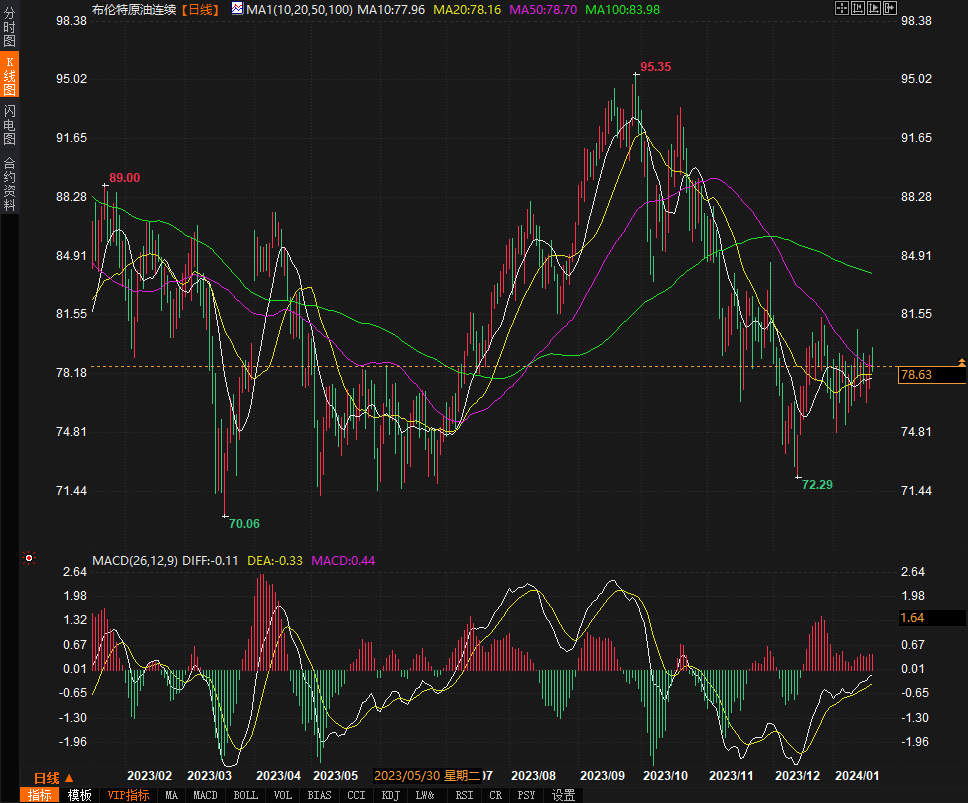Click the small orange arrows at the right price axis
The width and height of the screenshot is (968, 803).
coord(961,361)
